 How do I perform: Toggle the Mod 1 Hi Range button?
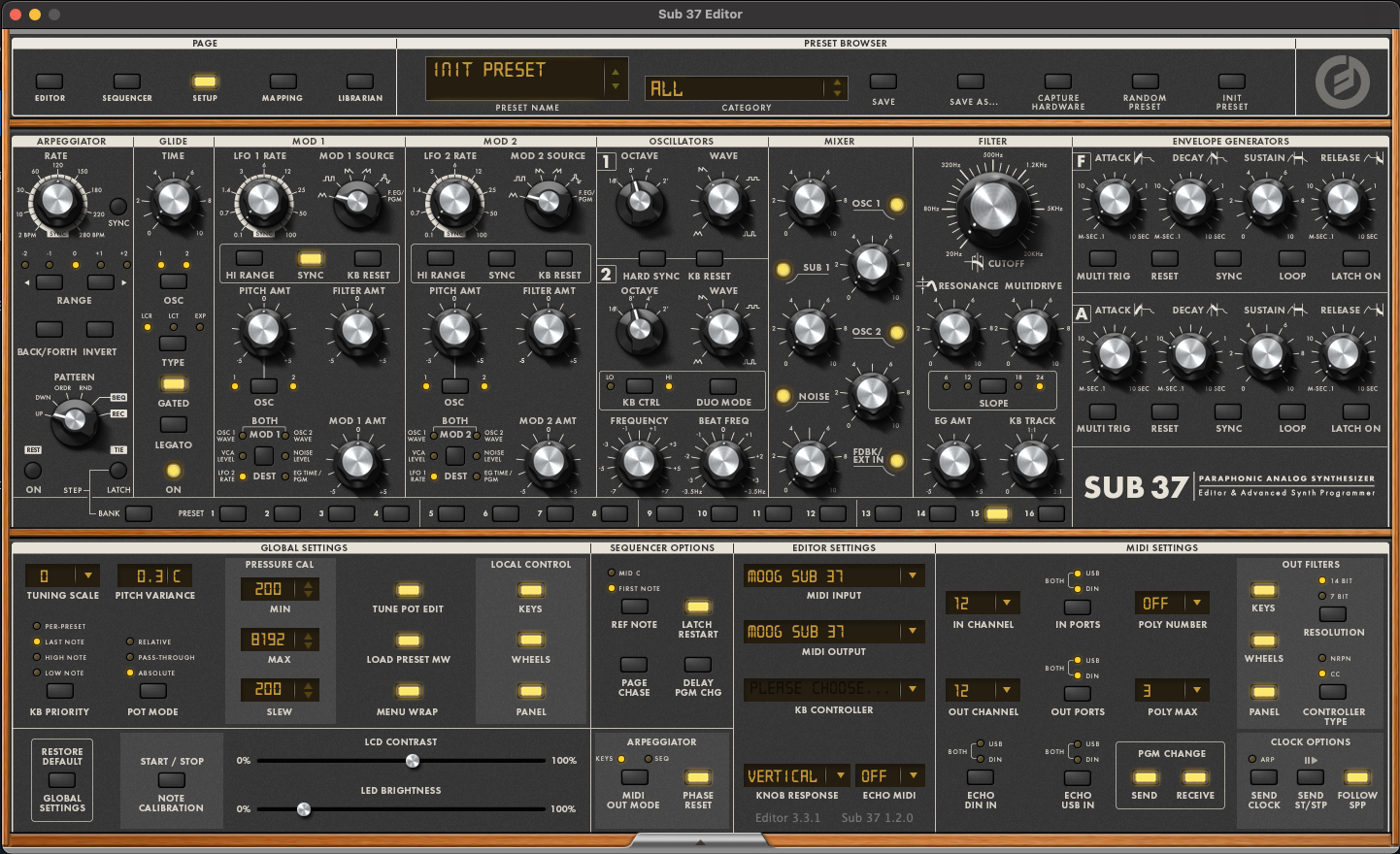(250, 259)
